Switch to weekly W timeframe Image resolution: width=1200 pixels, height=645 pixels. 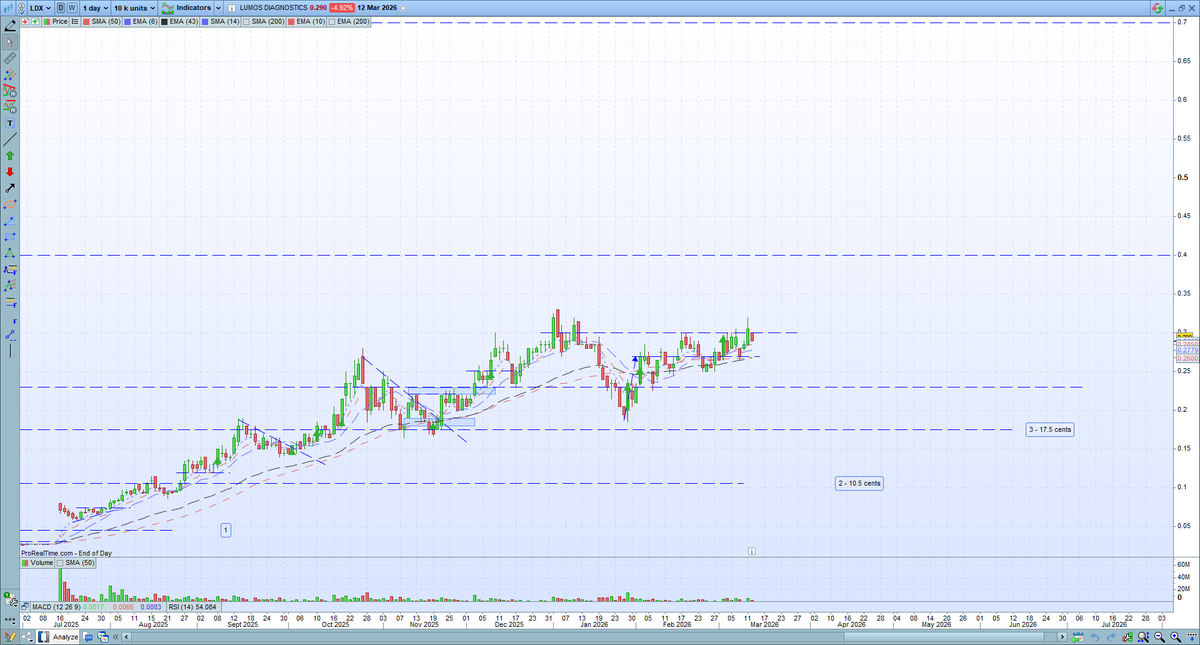(x=71, y=7)
